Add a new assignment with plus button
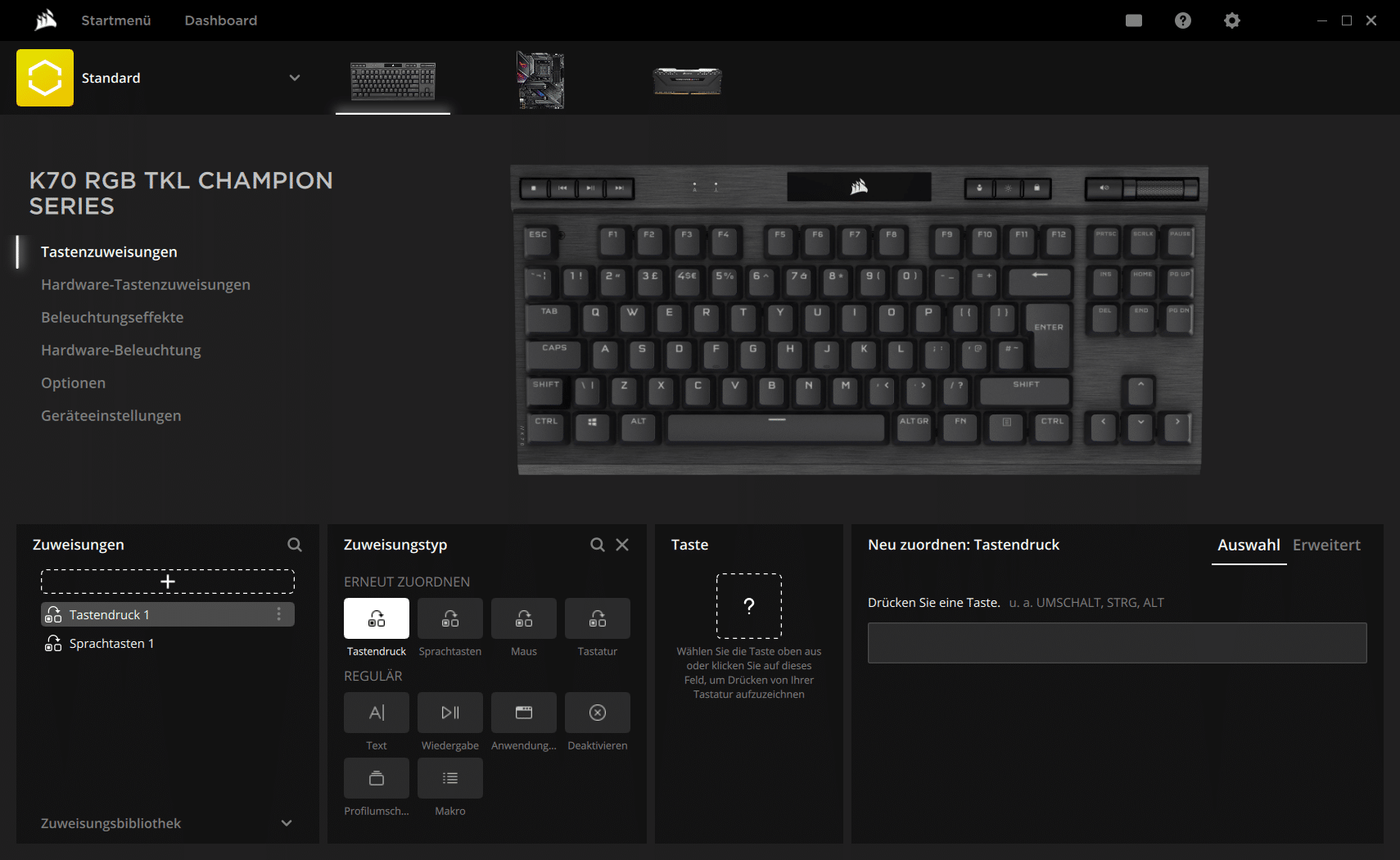This screenshot has width=1400, height=860. (168, 582)
